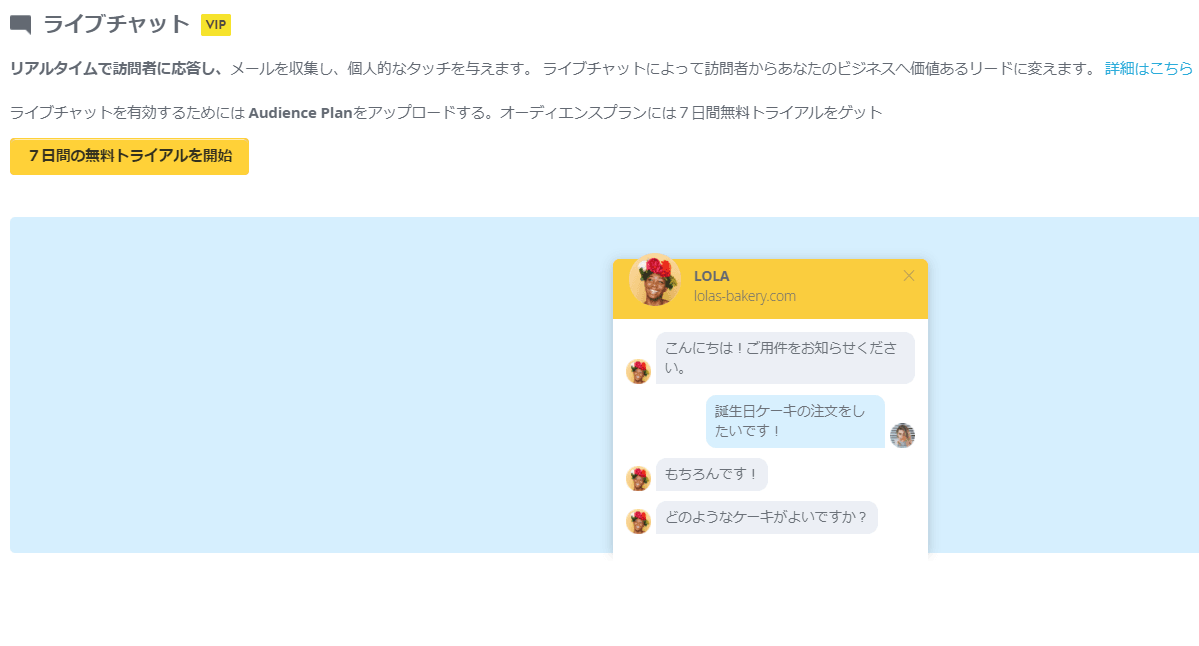The image size is (1199, 646).
Task: Select the customer avatar beside 誕生日ケーキ message
Action: tap(902, 436)
